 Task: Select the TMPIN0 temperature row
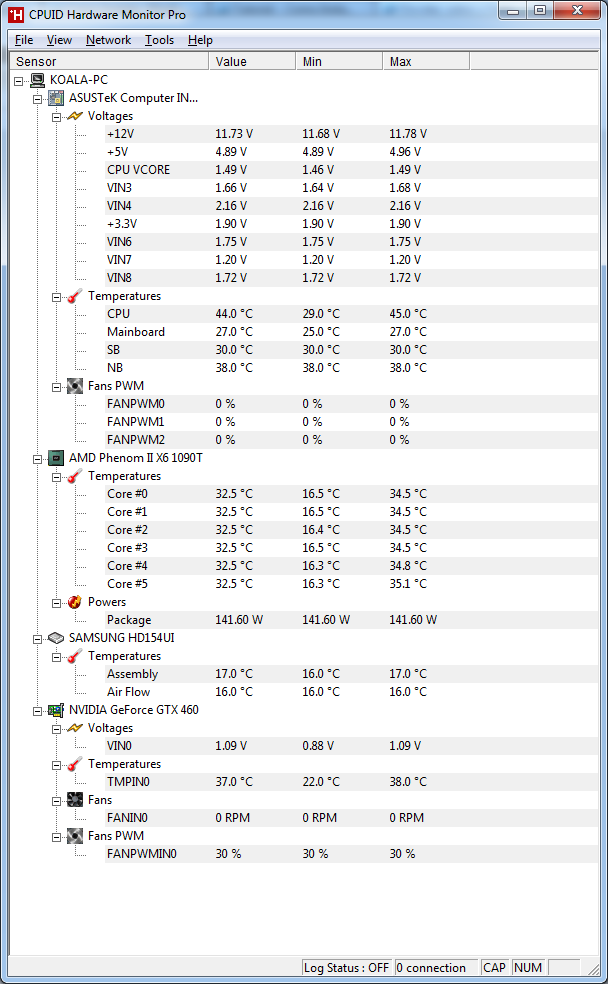point(351,783)
